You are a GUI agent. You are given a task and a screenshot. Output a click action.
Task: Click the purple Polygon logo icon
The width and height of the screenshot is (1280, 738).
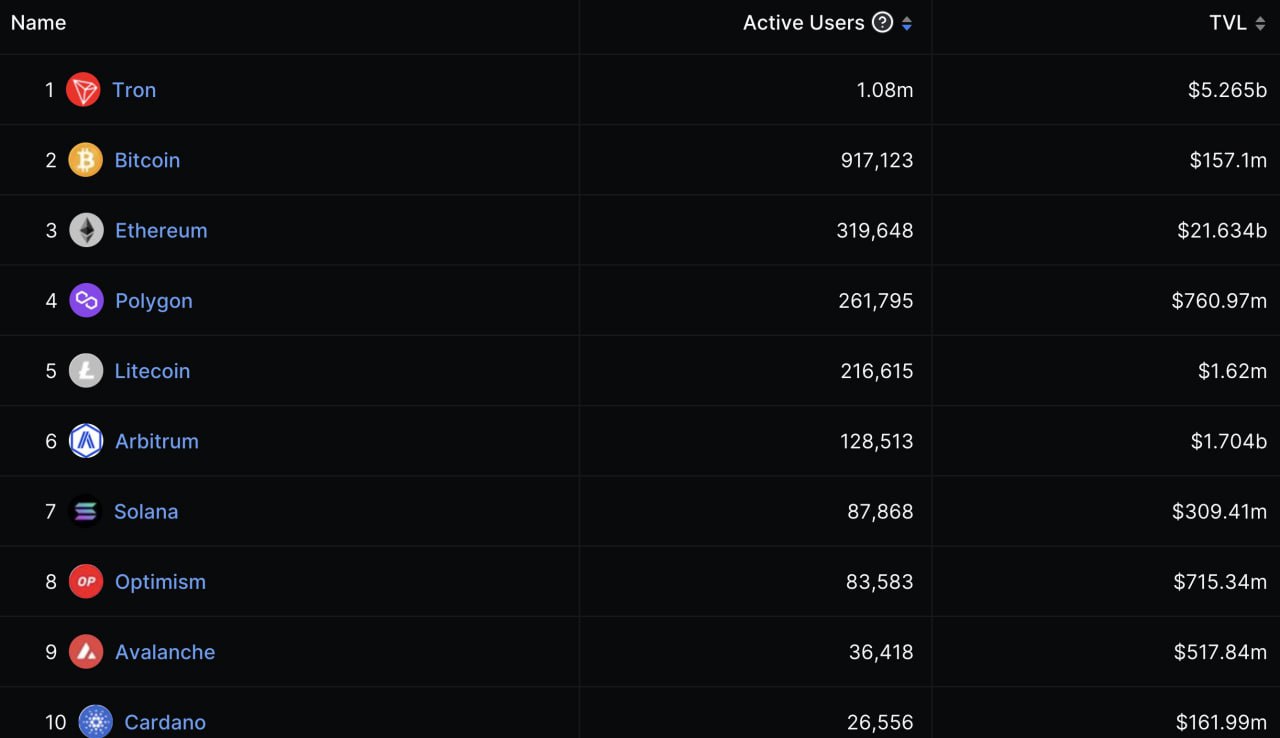[x=86, y=300]
